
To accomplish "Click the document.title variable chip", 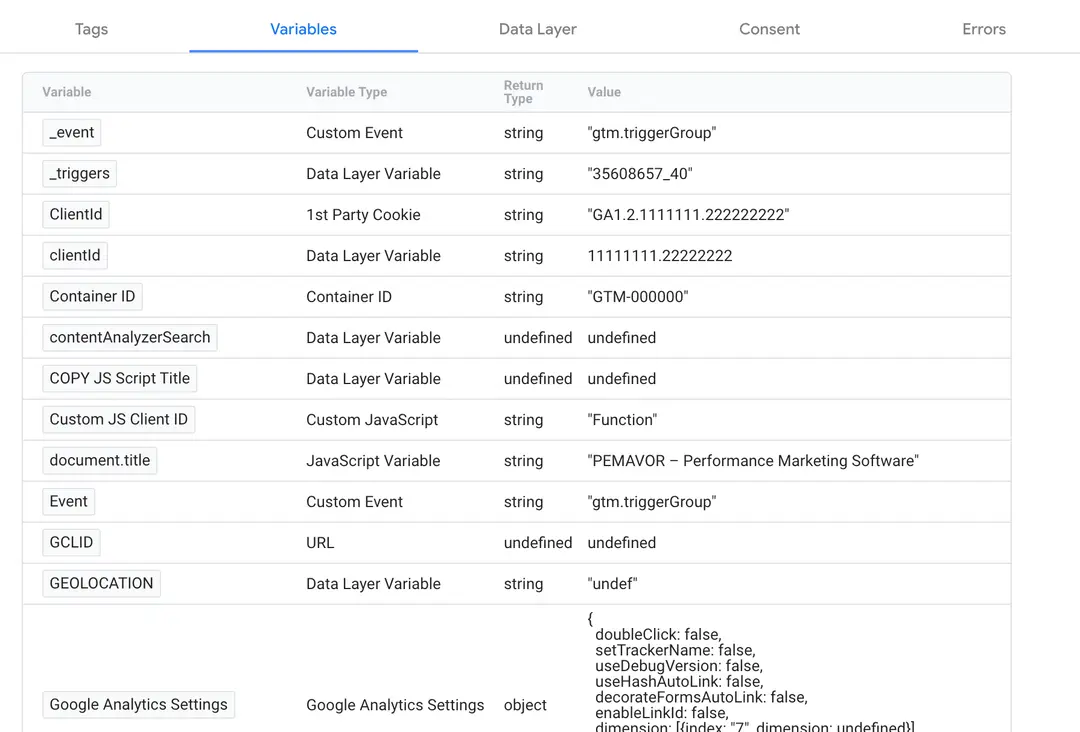I will point(99,460).
